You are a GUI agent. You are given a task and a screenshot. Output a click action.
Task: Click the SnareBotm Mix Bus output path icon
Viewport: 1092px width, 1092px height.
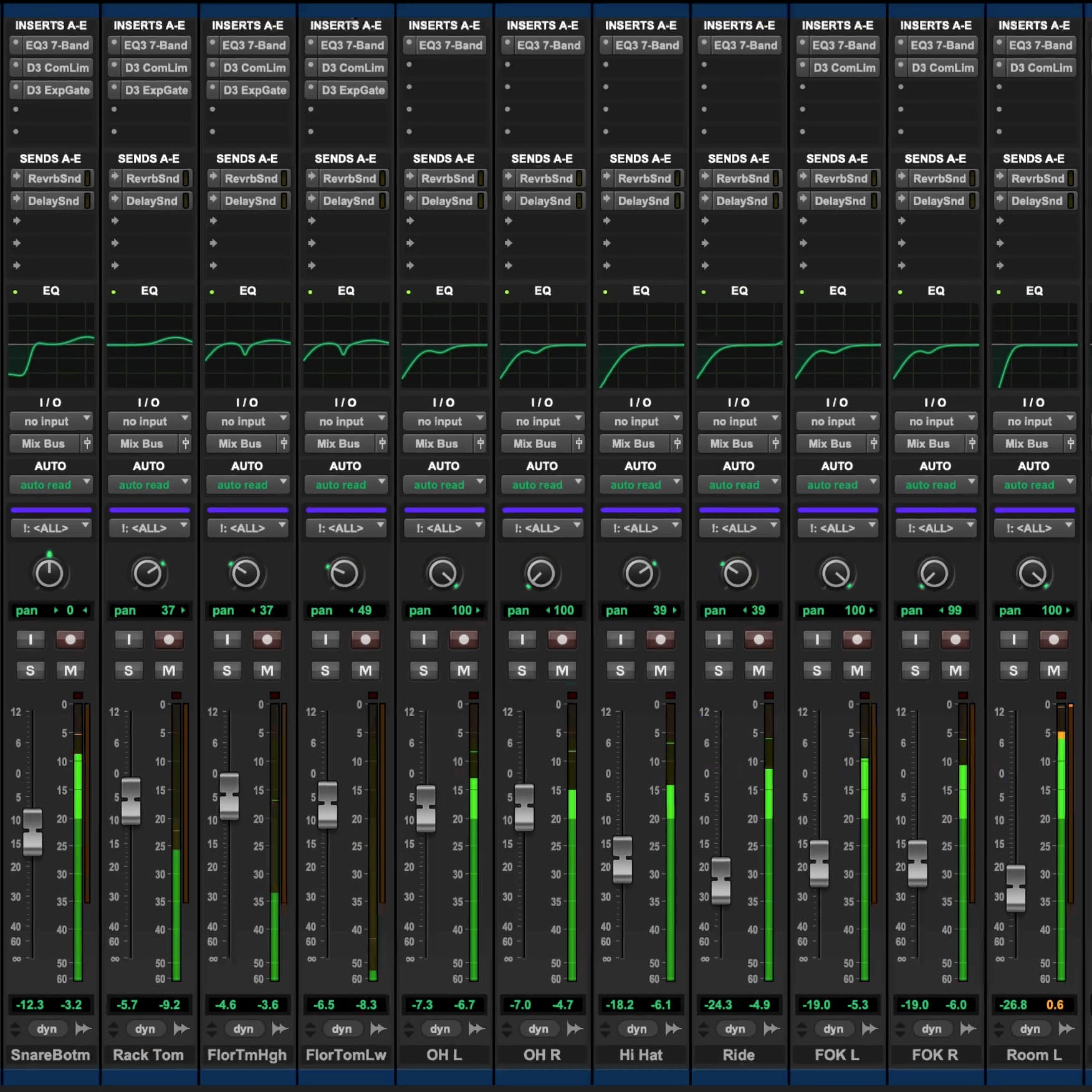point(87,444)
